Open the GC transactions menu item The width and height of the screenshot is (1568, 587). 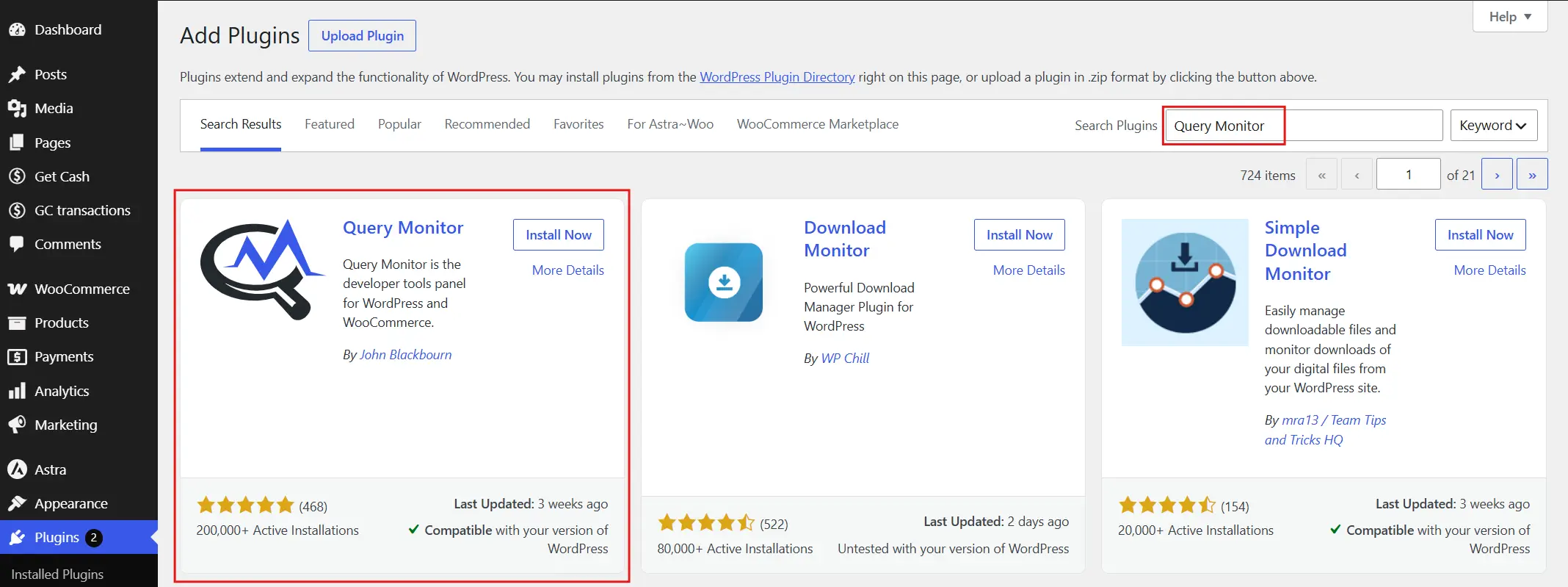pos(79,210)
